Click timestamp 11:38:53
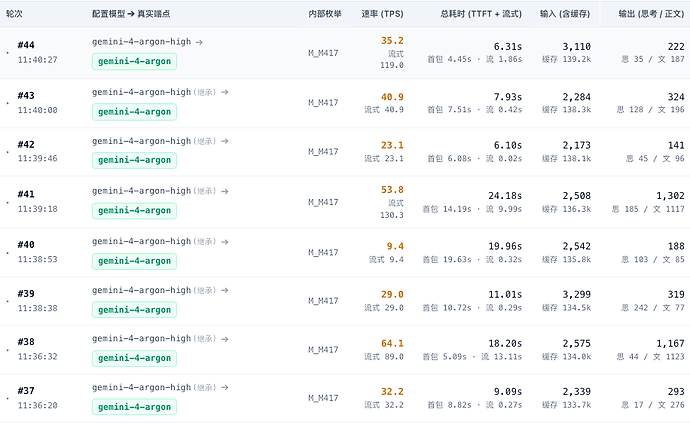The width and height of the screenshot is (690, 424). [x=37, y=260]
